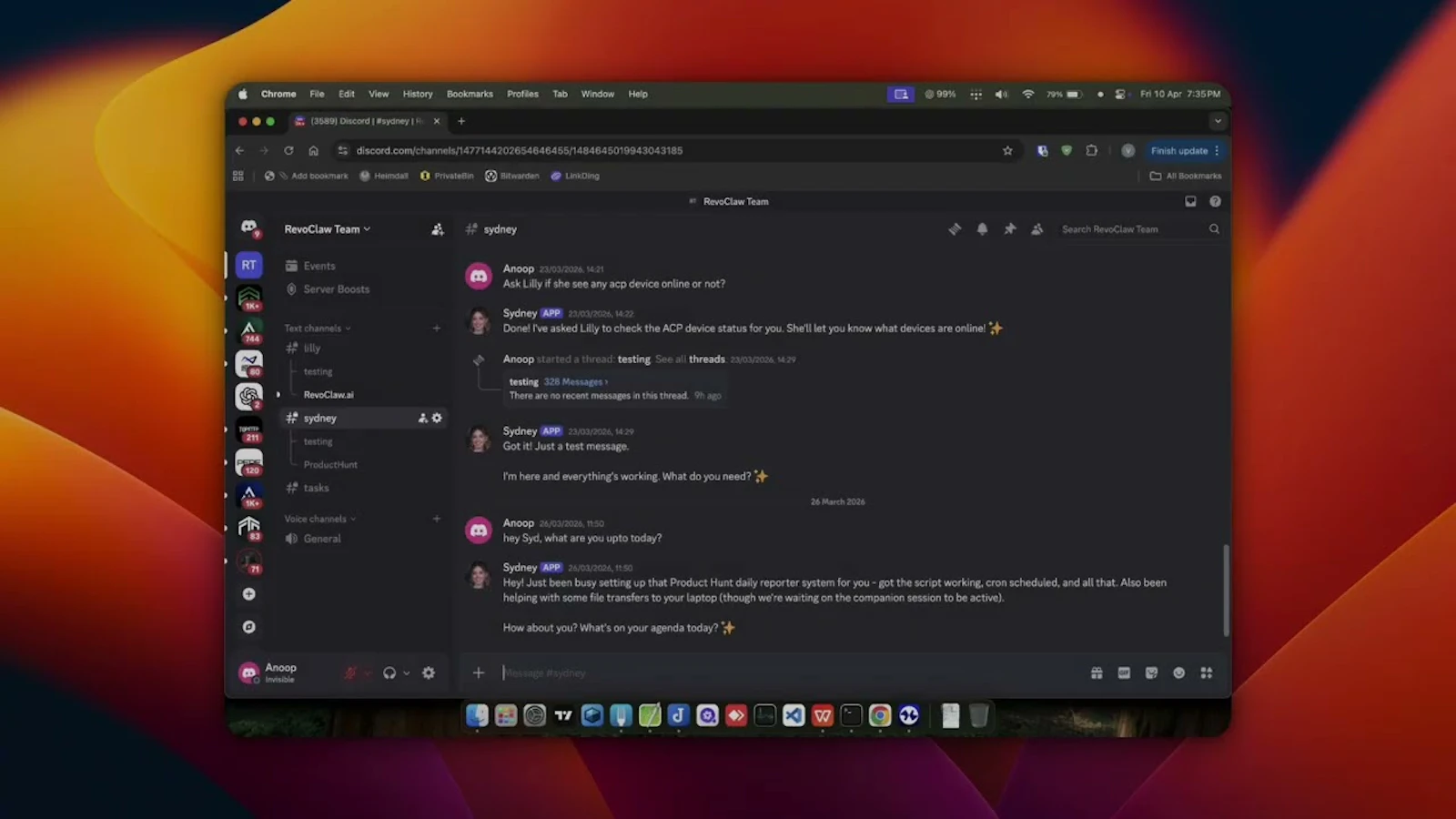Click the search magnifier icon

(1214, 229)
